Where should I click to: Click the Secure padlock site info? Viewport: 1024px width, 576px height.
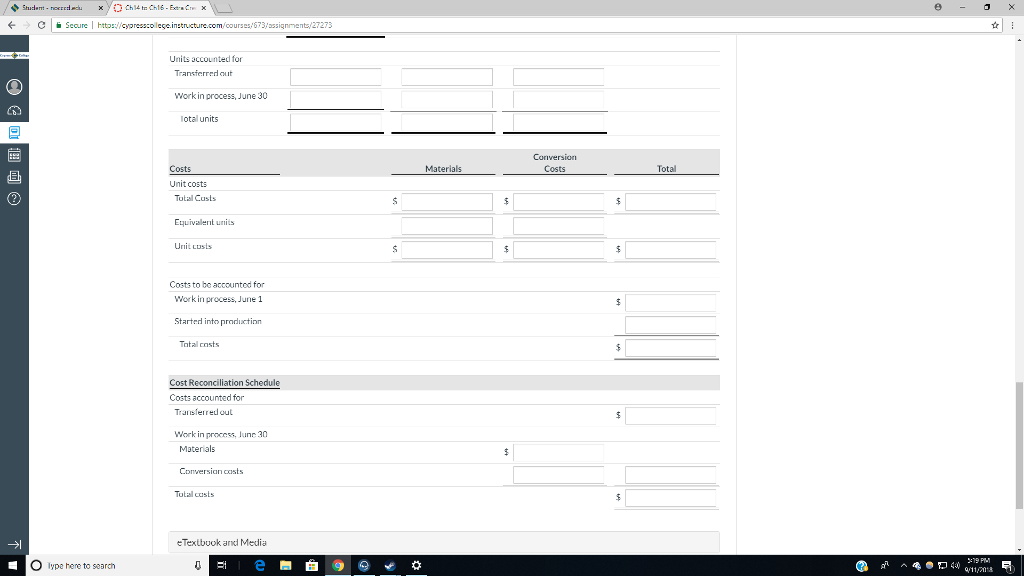coord(72,25)
